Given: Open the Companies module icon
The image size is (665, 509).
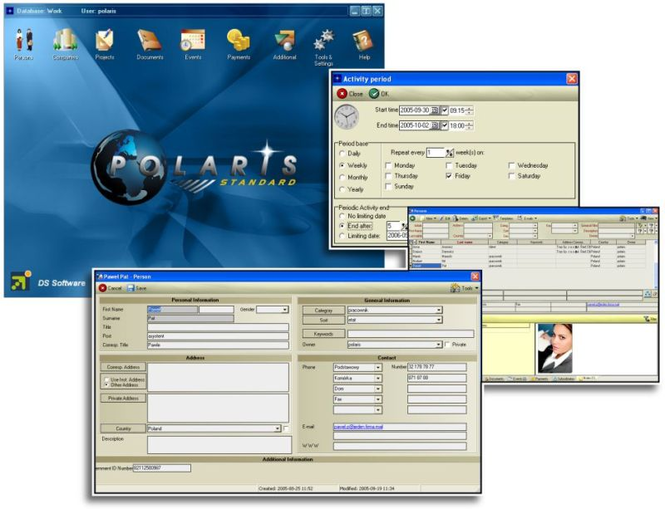Looking at the screenshot, I should 65,40.
